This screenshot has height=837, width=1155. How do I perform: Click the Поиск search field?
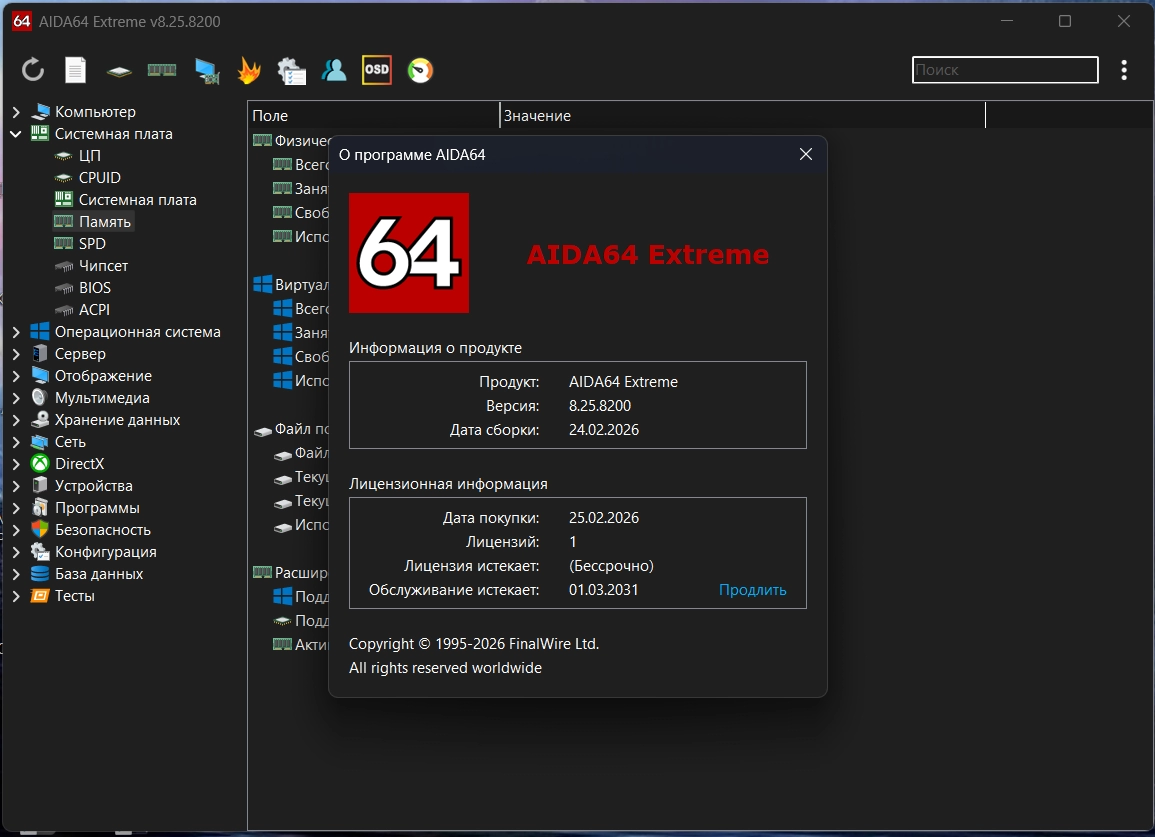click(x=1004, y=70)
